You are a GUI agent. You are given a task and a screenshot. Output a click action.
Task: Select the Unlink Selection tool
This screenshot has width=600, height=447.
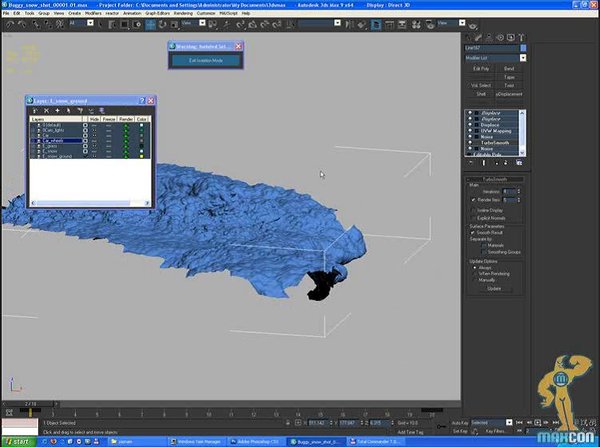(x=48, y=24)
